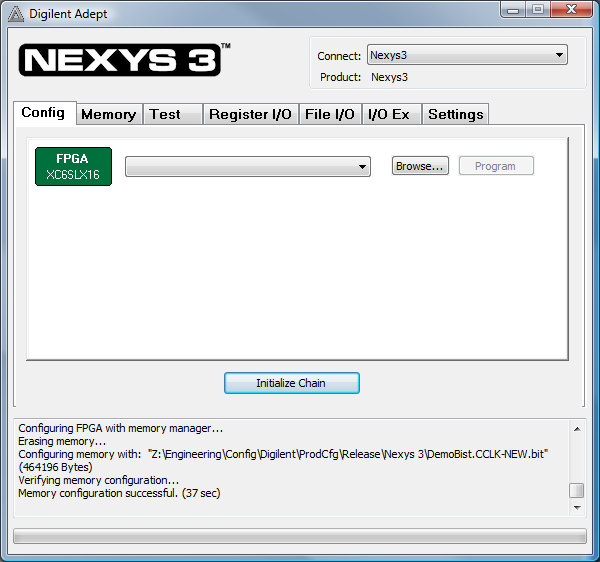Click the log scrollbar up arrow
The width and height of the screenshot is (600, 562).
pos(577,429)
